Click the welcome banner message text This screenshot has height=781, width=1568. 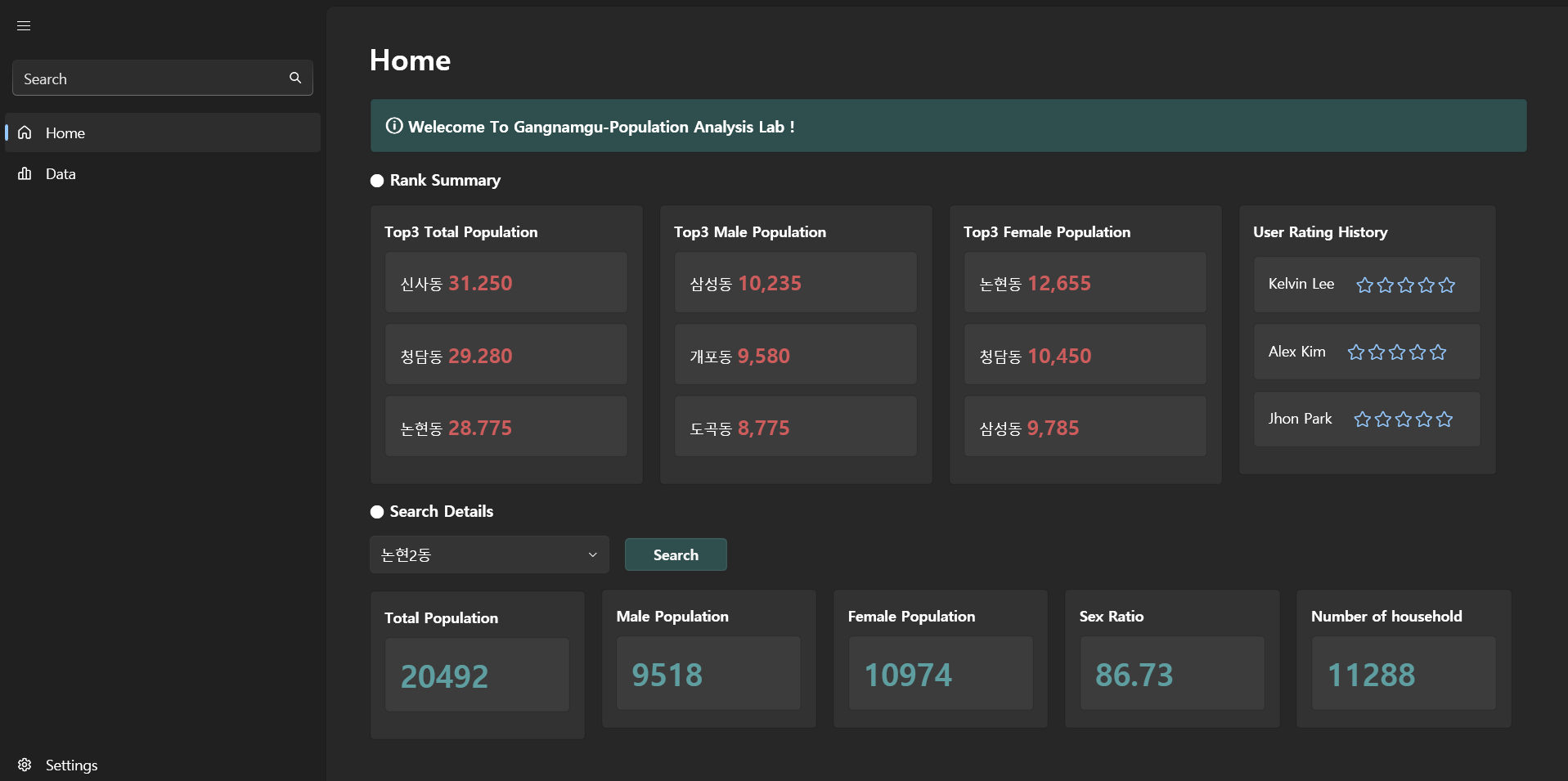[x=601, y=127]
